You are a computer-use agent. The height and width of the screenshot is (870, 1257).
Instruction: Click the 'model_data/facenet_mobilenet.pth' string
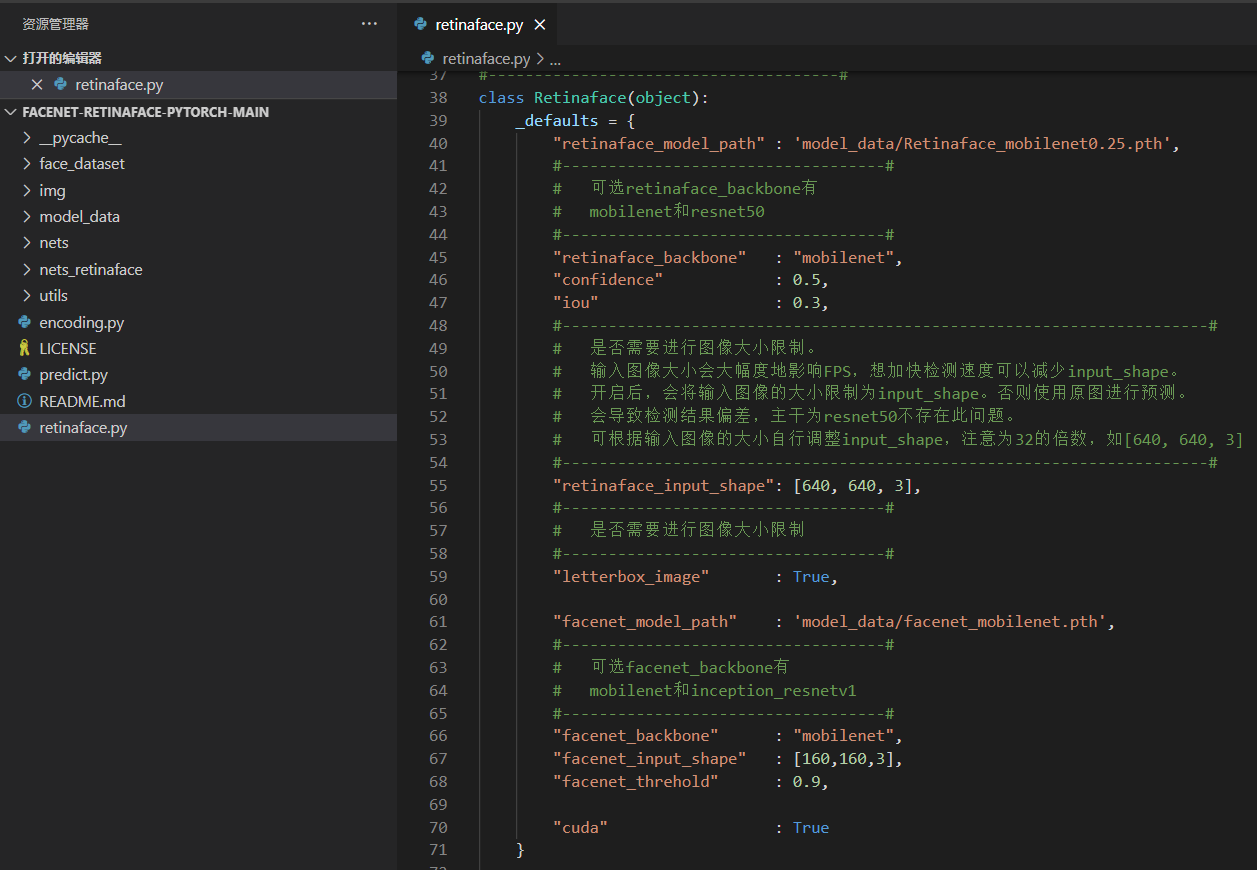[950, 622]
